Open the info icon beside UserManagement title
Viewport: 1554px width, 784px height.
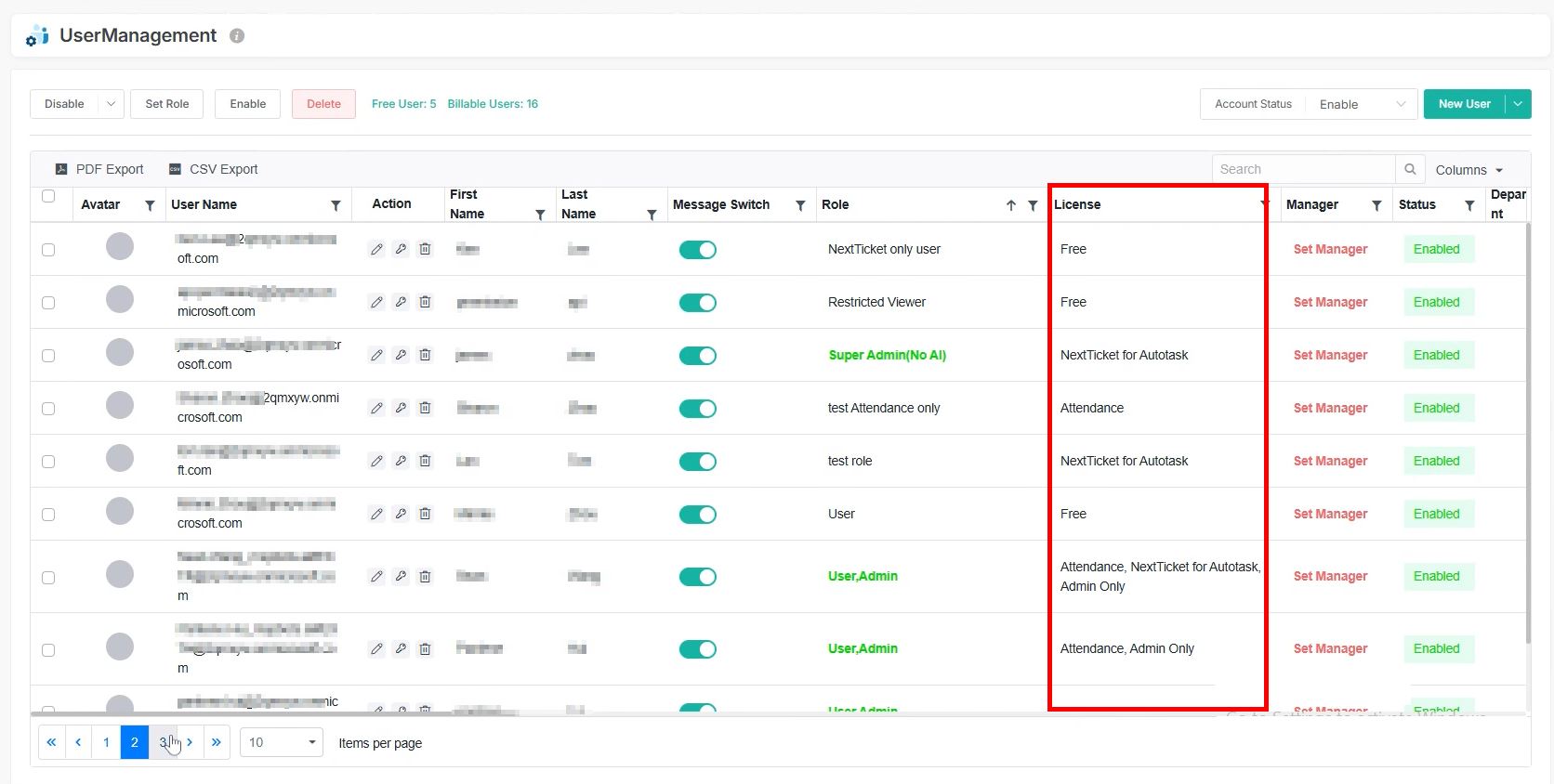237,36
